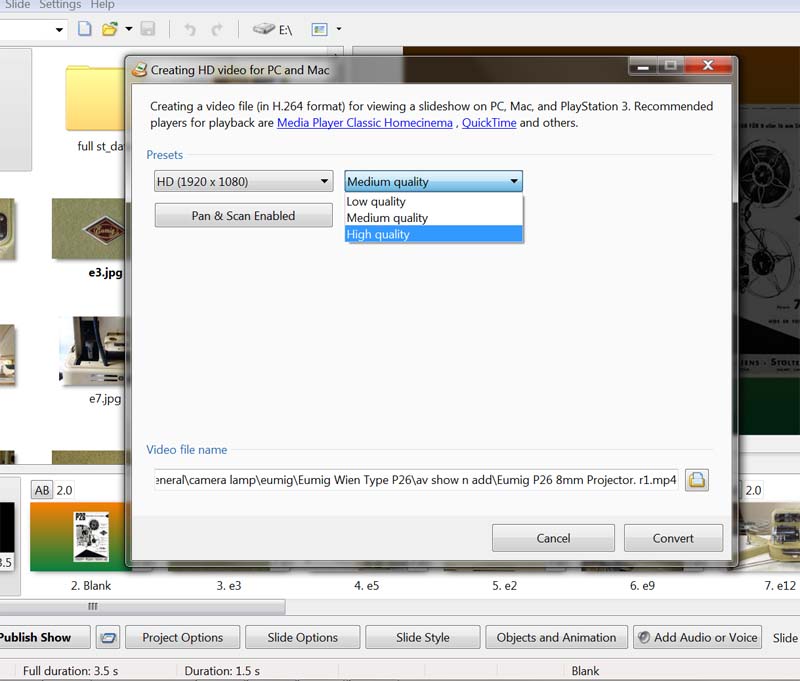Click the Undo arrow icon
Screen dimensions: 800x681
coord(187,29)
